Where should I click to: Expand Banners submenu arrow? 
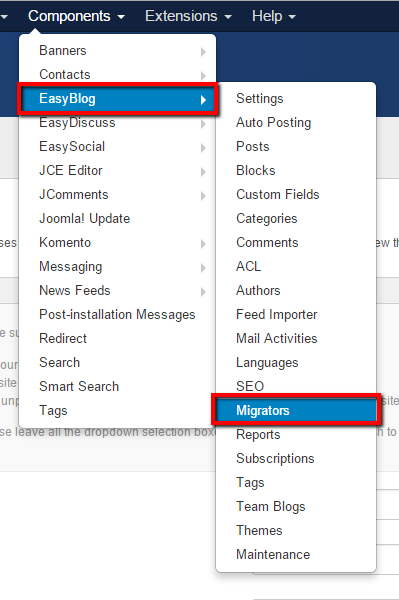203,52
